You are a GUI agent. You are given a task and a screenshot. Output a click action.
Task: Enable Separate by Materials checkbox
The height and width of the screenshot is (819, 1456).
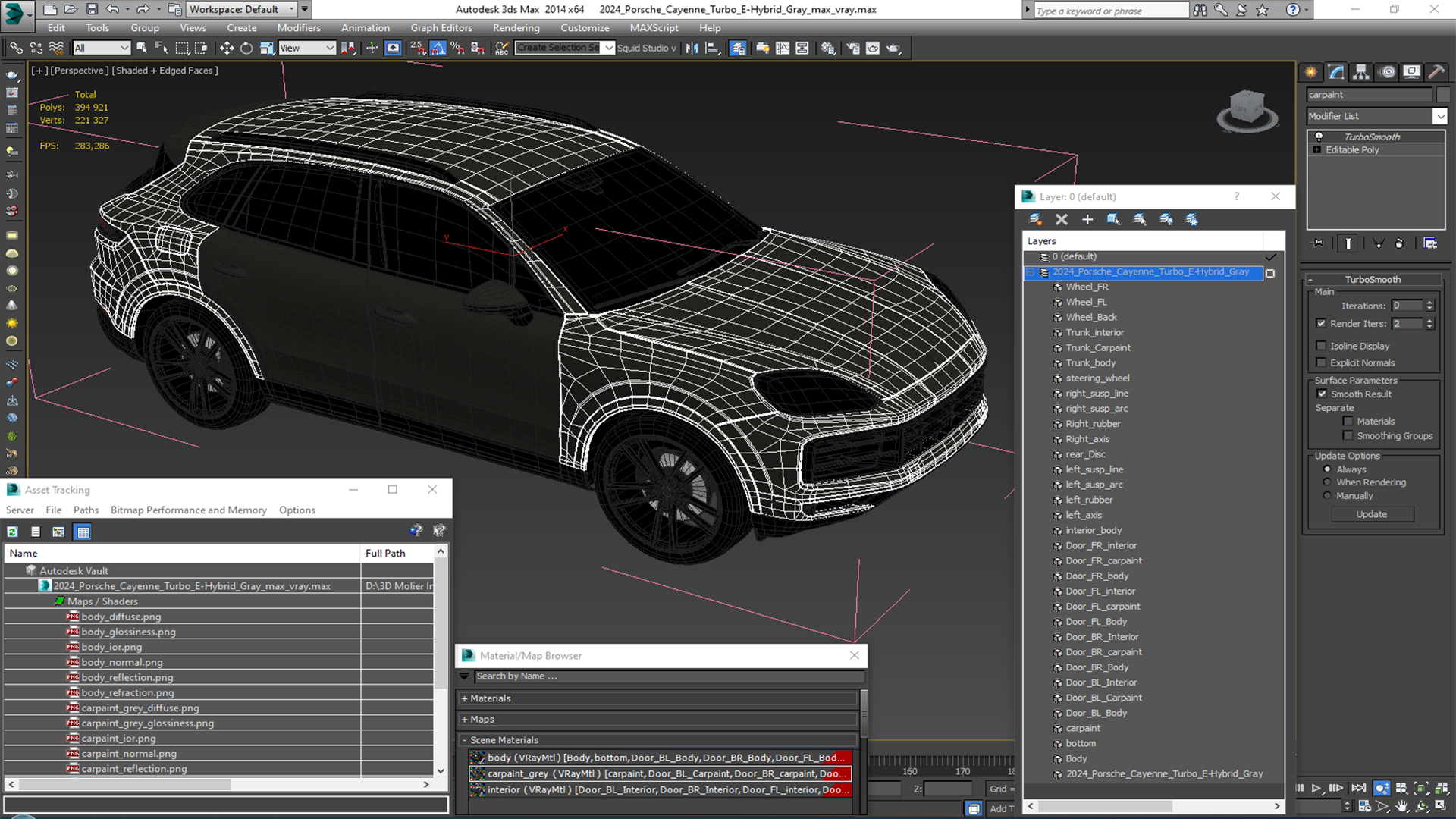1348,421
